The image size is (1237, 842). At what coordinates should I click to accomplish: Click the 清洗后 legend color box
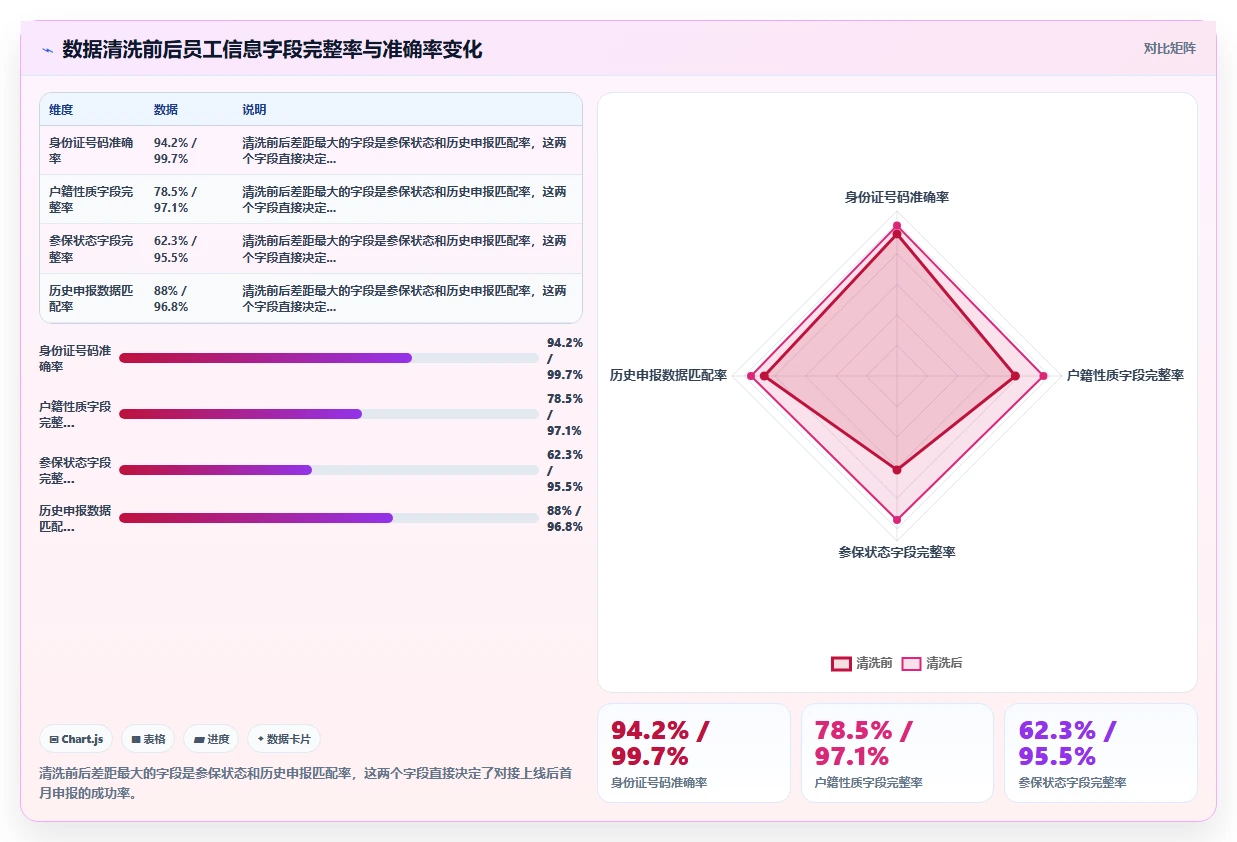coord(911,663)
